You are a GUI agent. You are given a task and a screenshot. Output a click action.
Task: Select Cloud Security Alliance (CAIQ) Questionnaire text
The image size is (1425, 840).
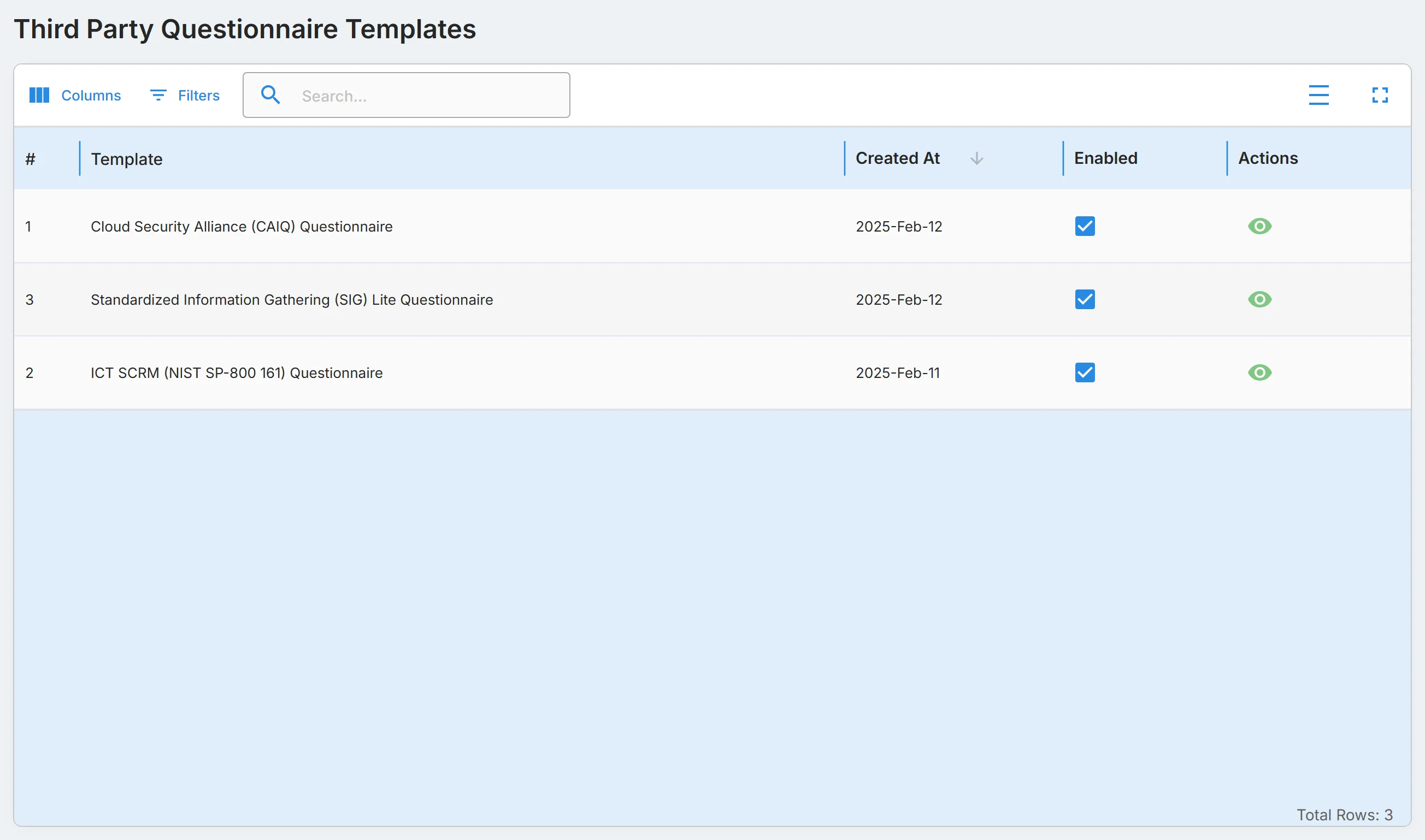point(242,227)
